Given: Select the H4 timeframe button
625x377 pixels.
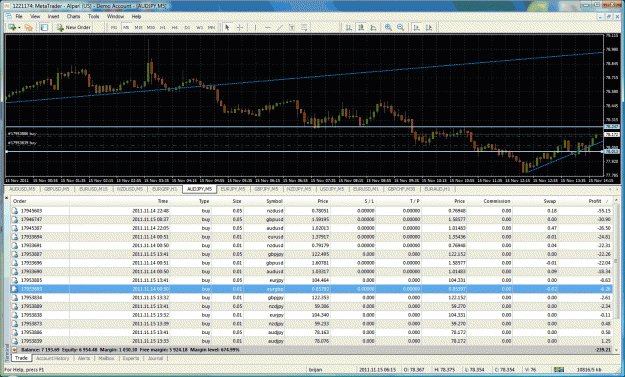Looking at the screenshot, I should tap(175, 27).
